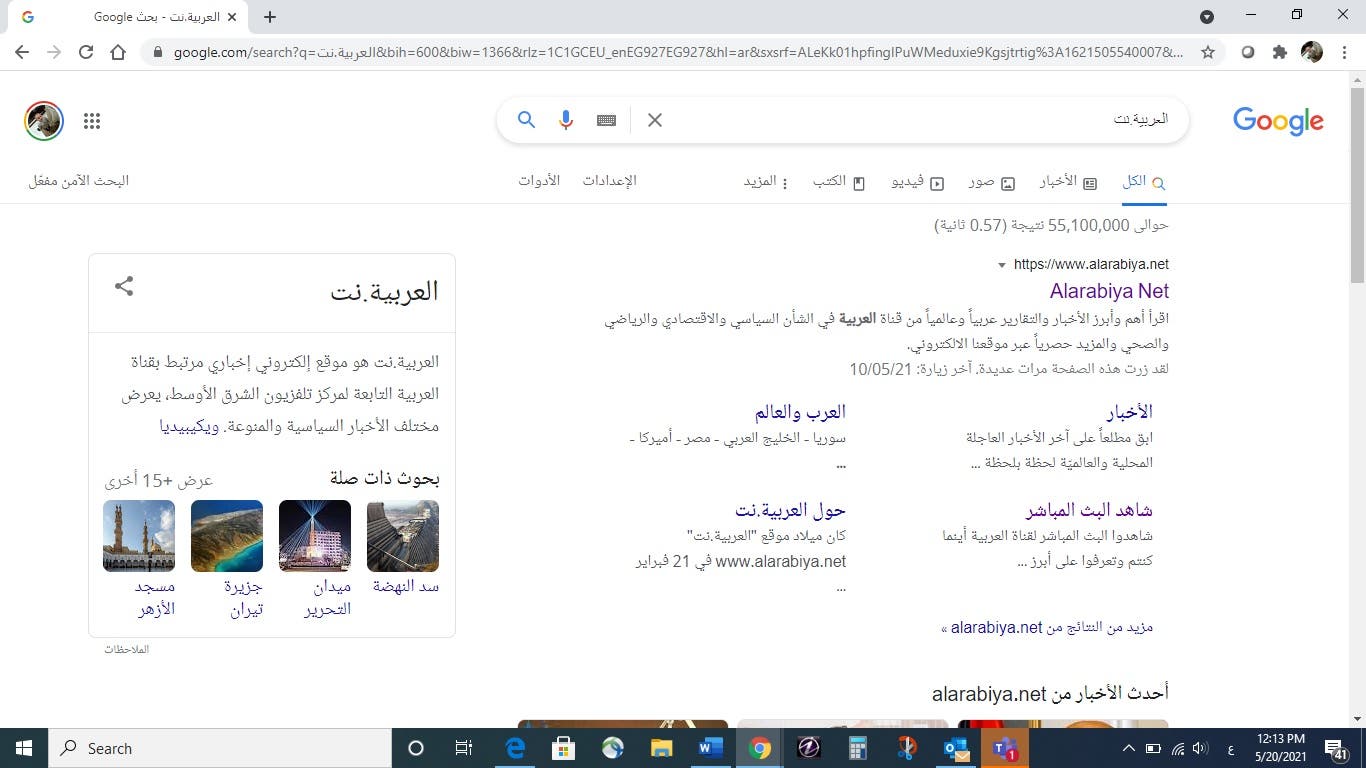Click the browser Back arrow
The height and width of the screenshot is (768, 1366).
pos(22,52)
